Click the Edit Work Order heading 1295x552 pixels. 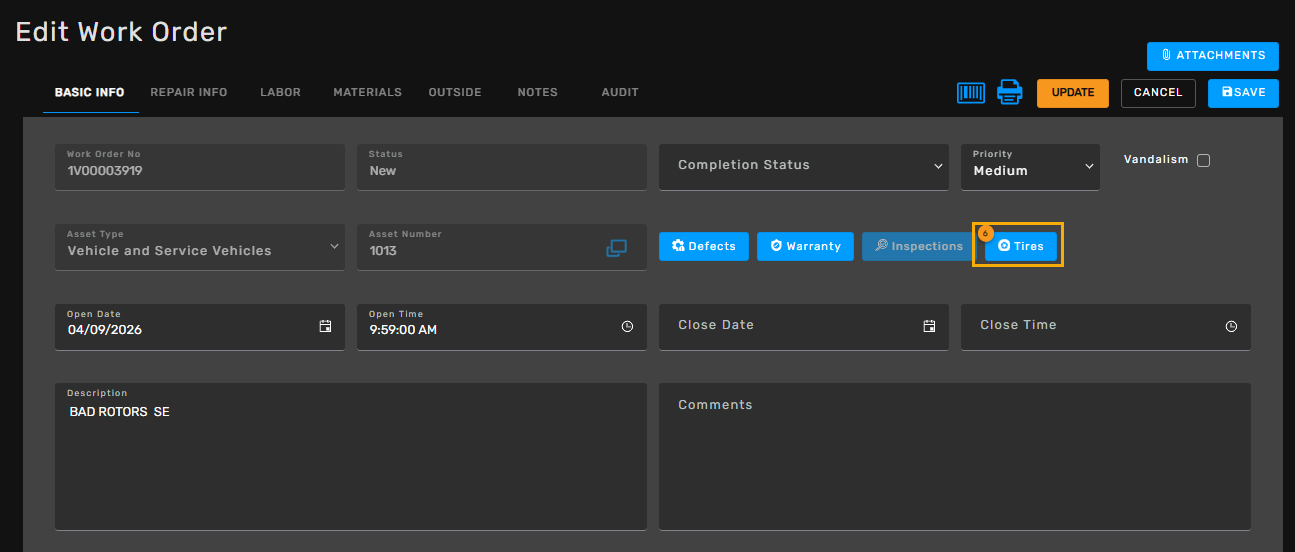121,32
